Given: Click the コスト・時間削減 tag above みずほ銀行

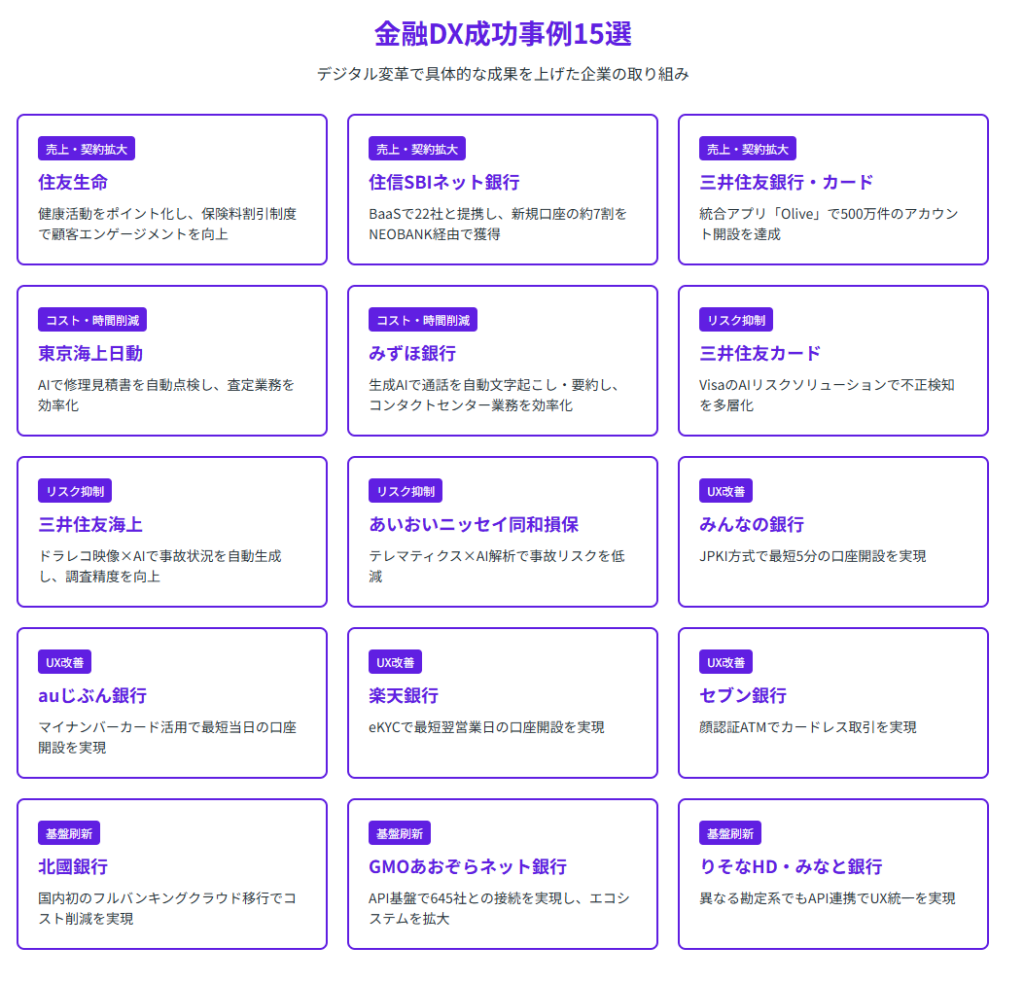Looking at the screenshot, I should point(423,320).
